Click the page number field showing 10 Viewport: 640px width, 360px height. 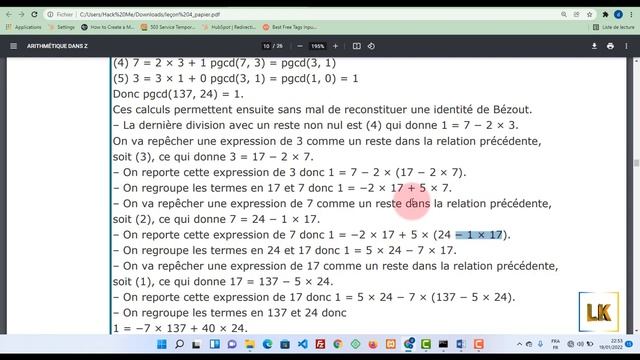click(x=267, y=46)
